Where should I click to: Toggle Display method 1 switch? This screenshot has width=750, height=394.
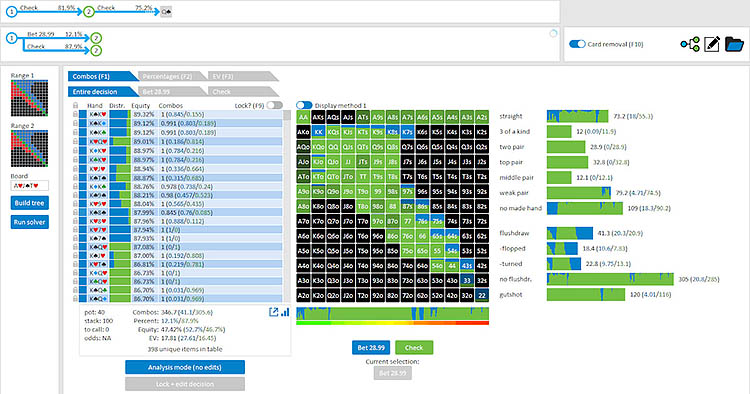point(304,105)
